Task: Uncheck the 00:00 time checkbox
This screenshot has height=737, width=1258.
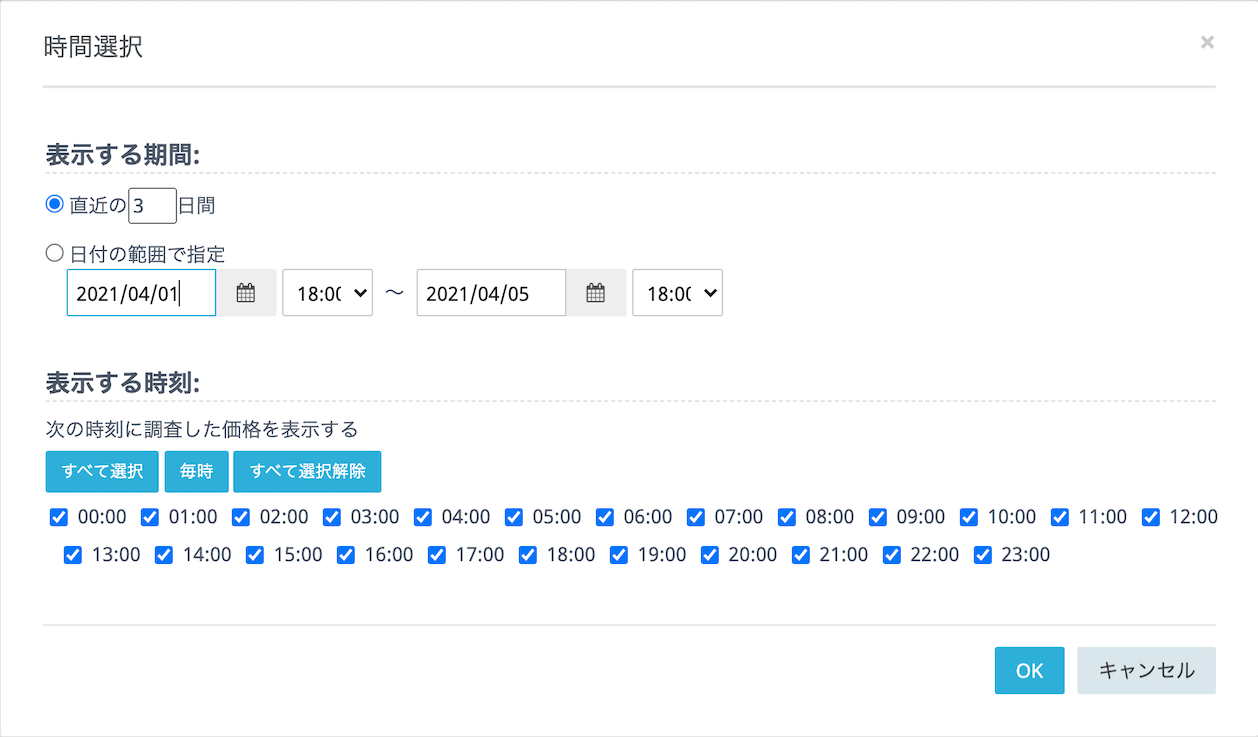Action: pyautogui.click(x=59, y=517)
